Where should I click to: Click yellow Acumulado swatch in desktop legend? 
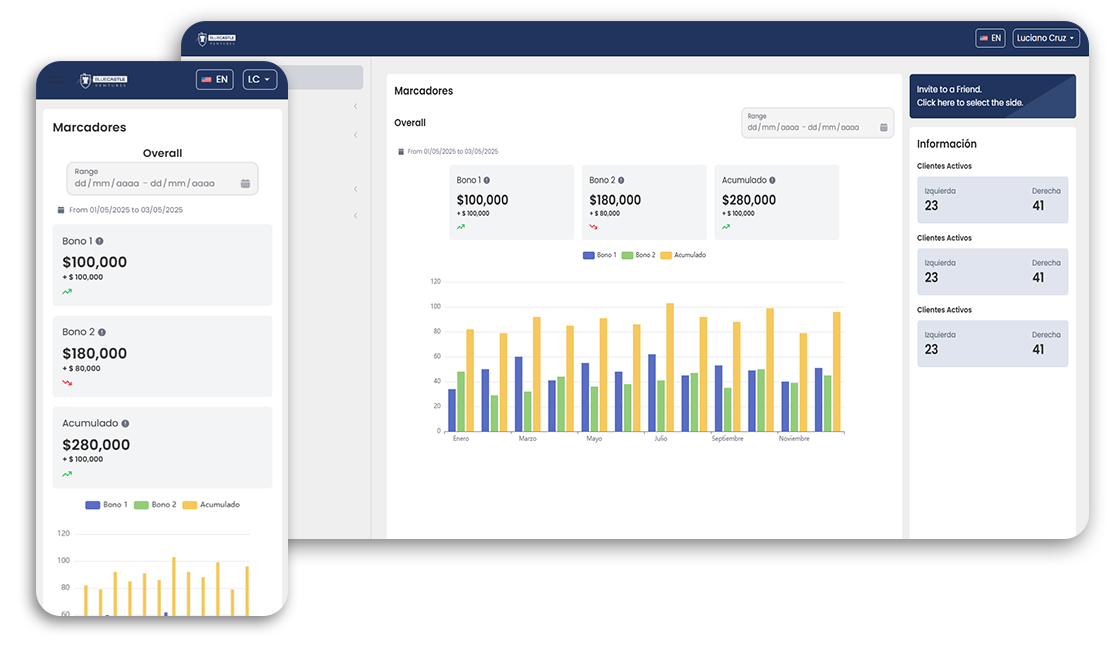[x=666, y=255]
